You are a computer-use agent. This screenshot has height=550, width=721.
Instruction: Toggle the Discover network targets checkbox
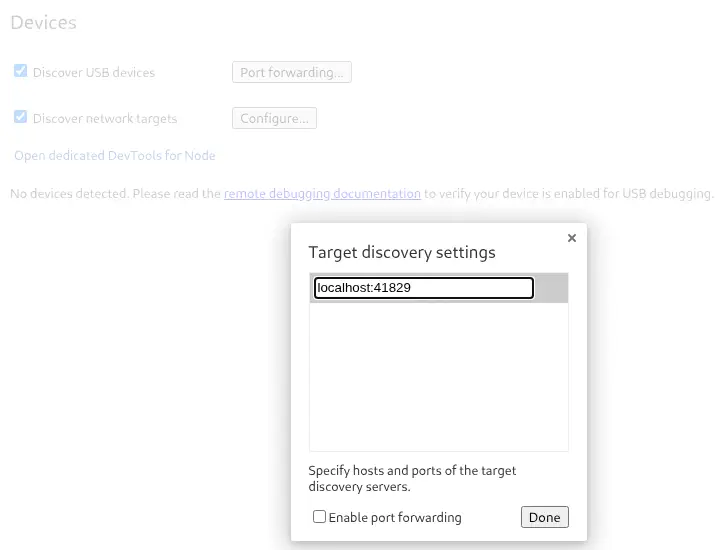[x=20, y=118]
